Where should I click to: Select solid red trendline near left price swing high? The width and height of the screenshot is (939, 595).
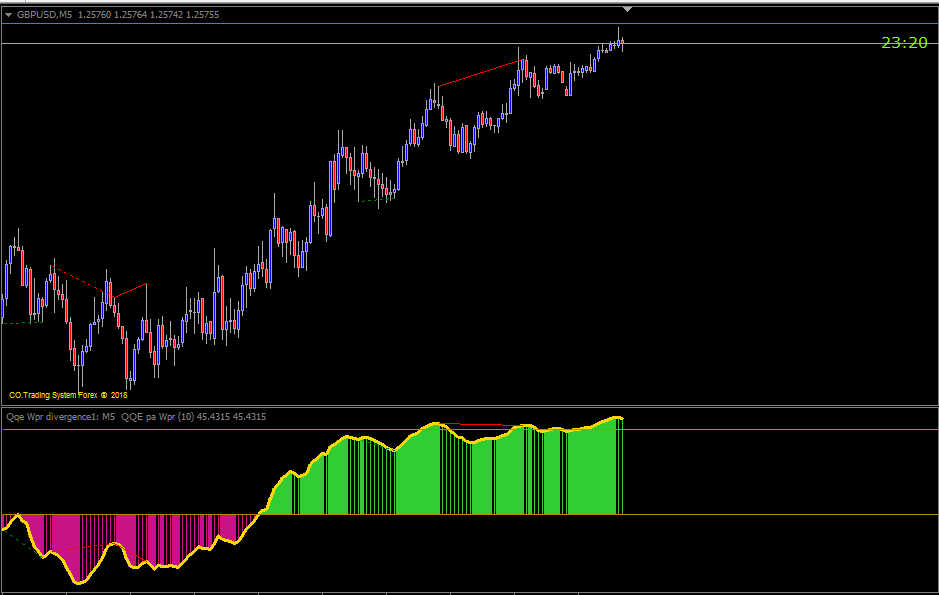(130, 290)
